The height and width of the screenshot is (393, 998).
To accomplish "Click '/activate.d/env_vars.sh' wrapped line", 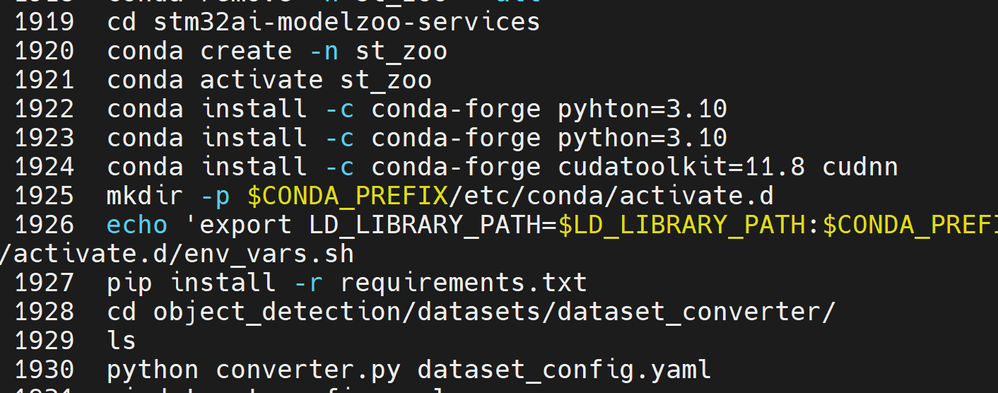I will pyautogui.click(x=177, y=254).
